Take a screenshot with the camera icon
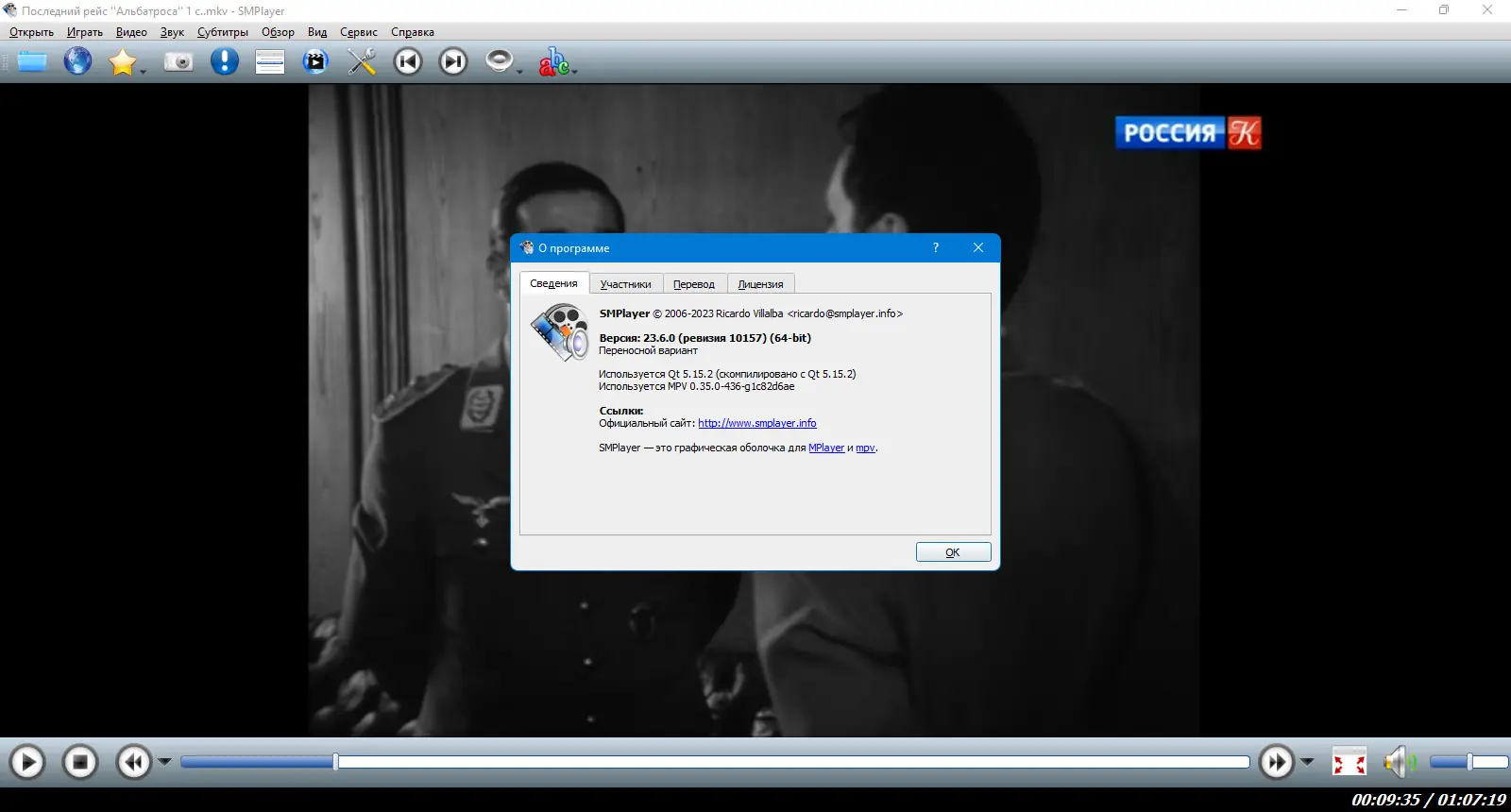The height and width of the screenshot is (812, 1511). [178, 62]
